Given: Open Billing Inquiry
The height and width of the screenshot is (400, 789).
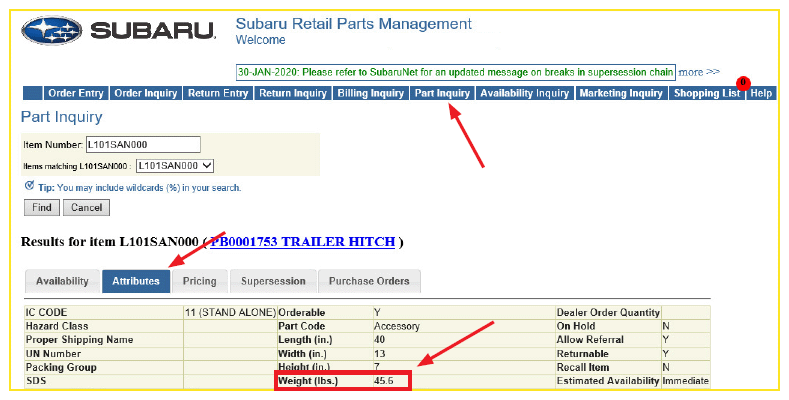Looking at the screenshot, I should tap(370, 93).
